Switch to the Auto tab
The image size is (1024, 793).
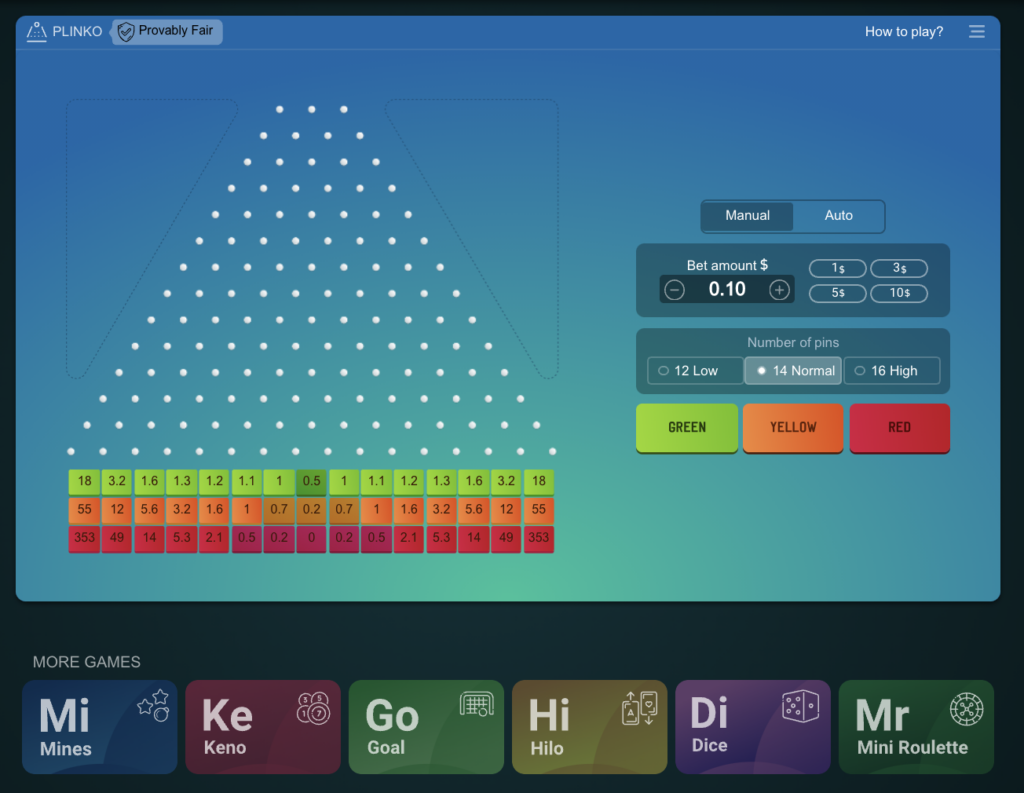pos(839,216)
